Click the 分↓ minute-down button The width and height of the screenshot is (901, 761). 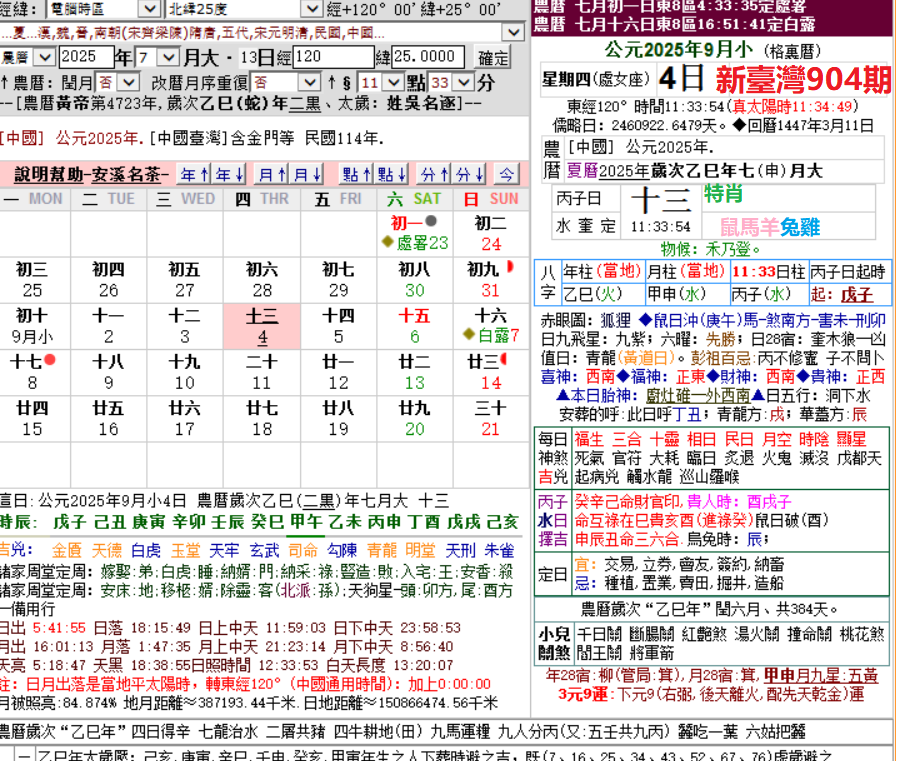[x=466, y=174]
